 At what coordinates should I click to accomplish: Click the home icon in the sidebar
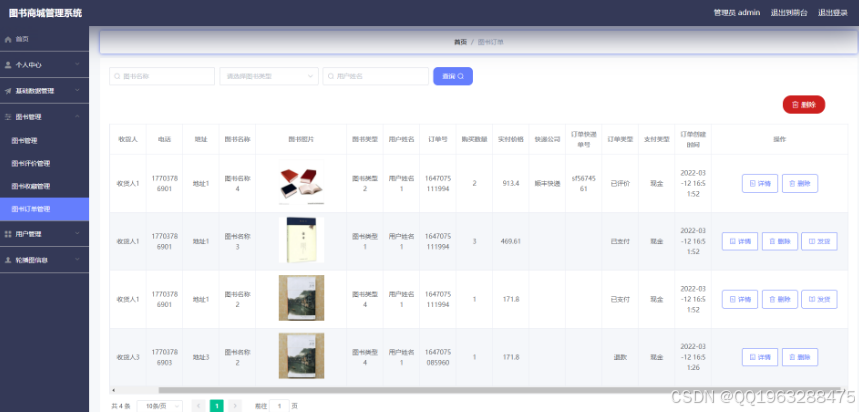[8, 39]
